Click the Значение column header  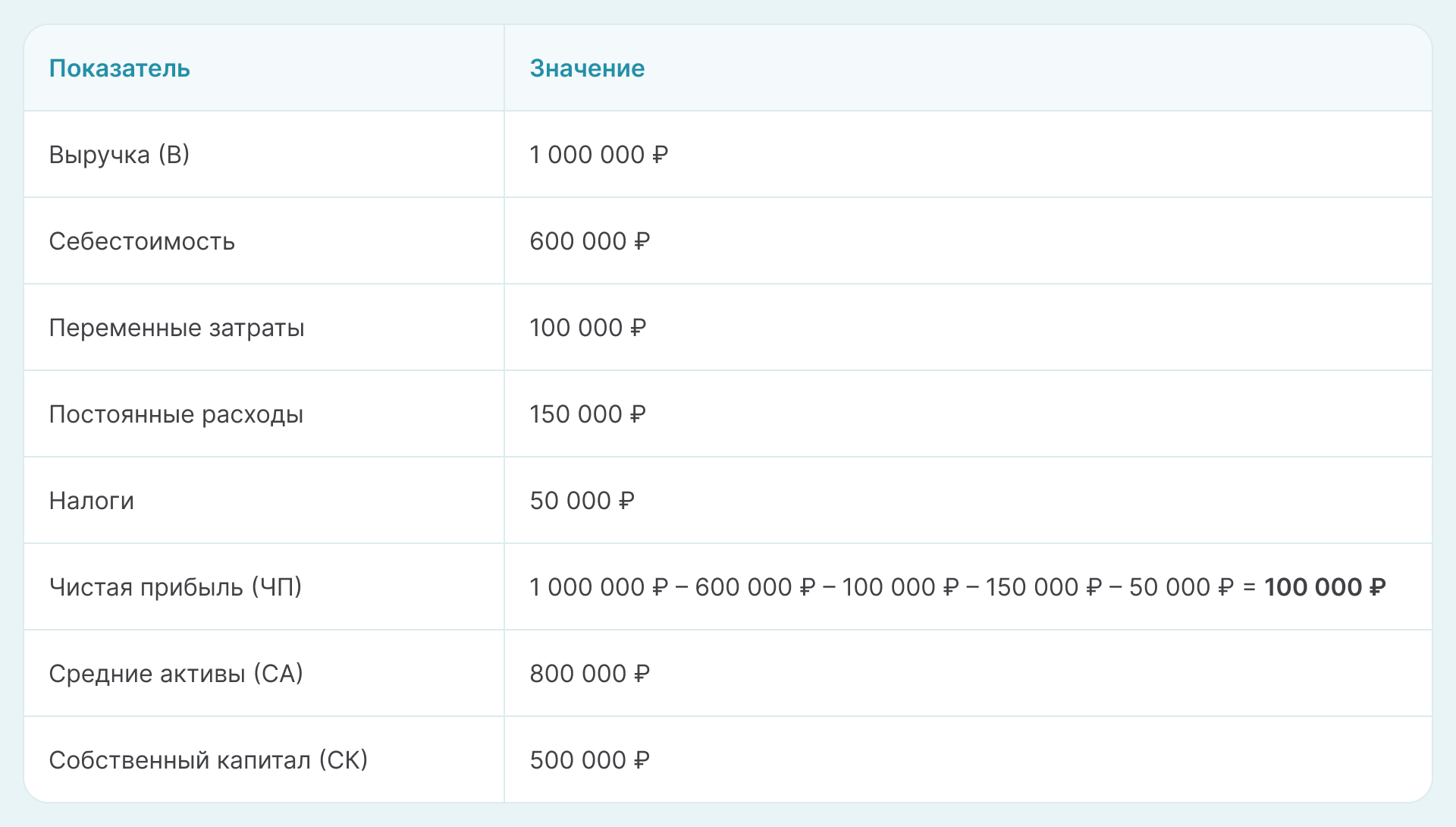(x=587, y=68)
